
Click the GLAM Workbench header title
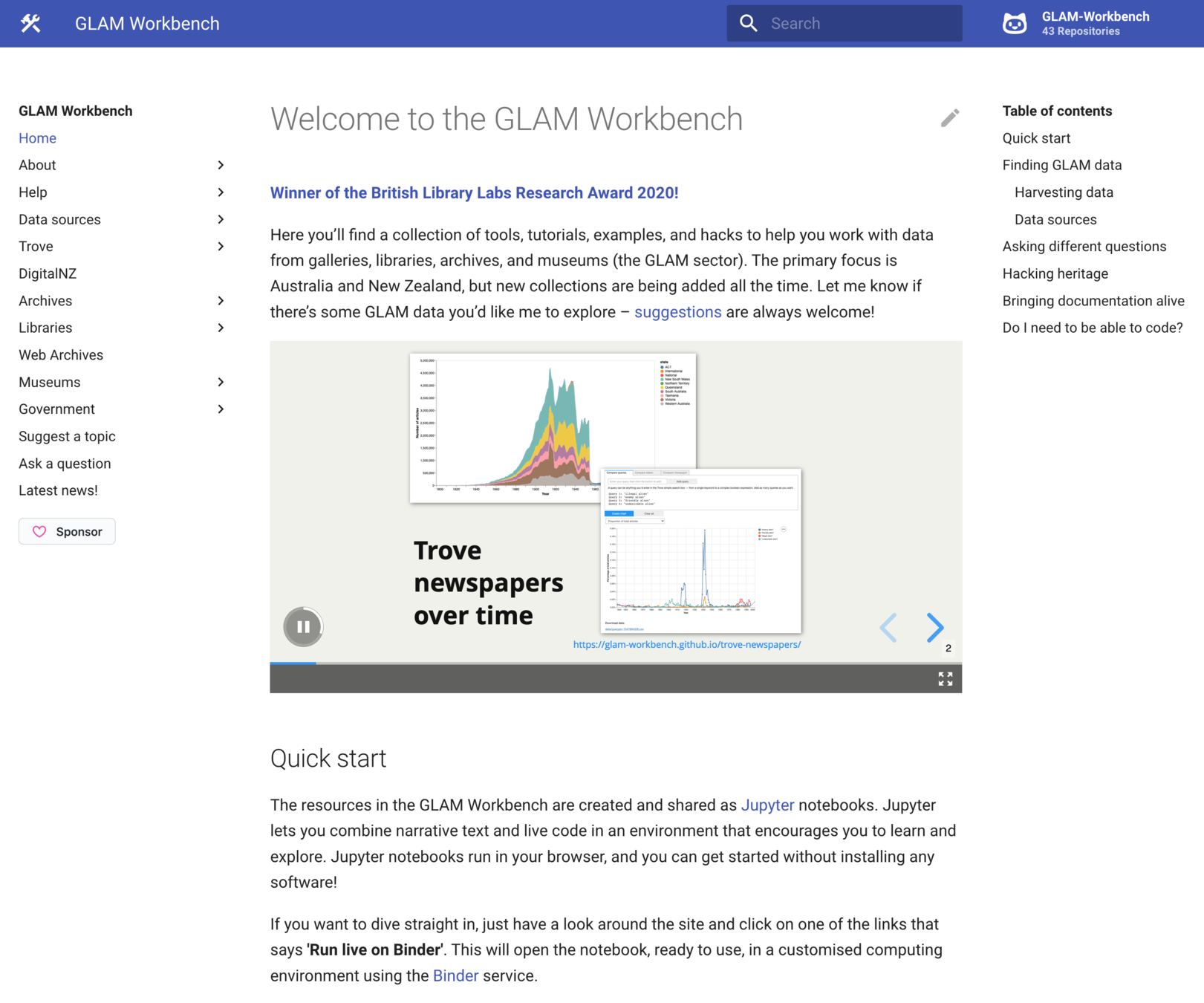(x=147, y=24)
